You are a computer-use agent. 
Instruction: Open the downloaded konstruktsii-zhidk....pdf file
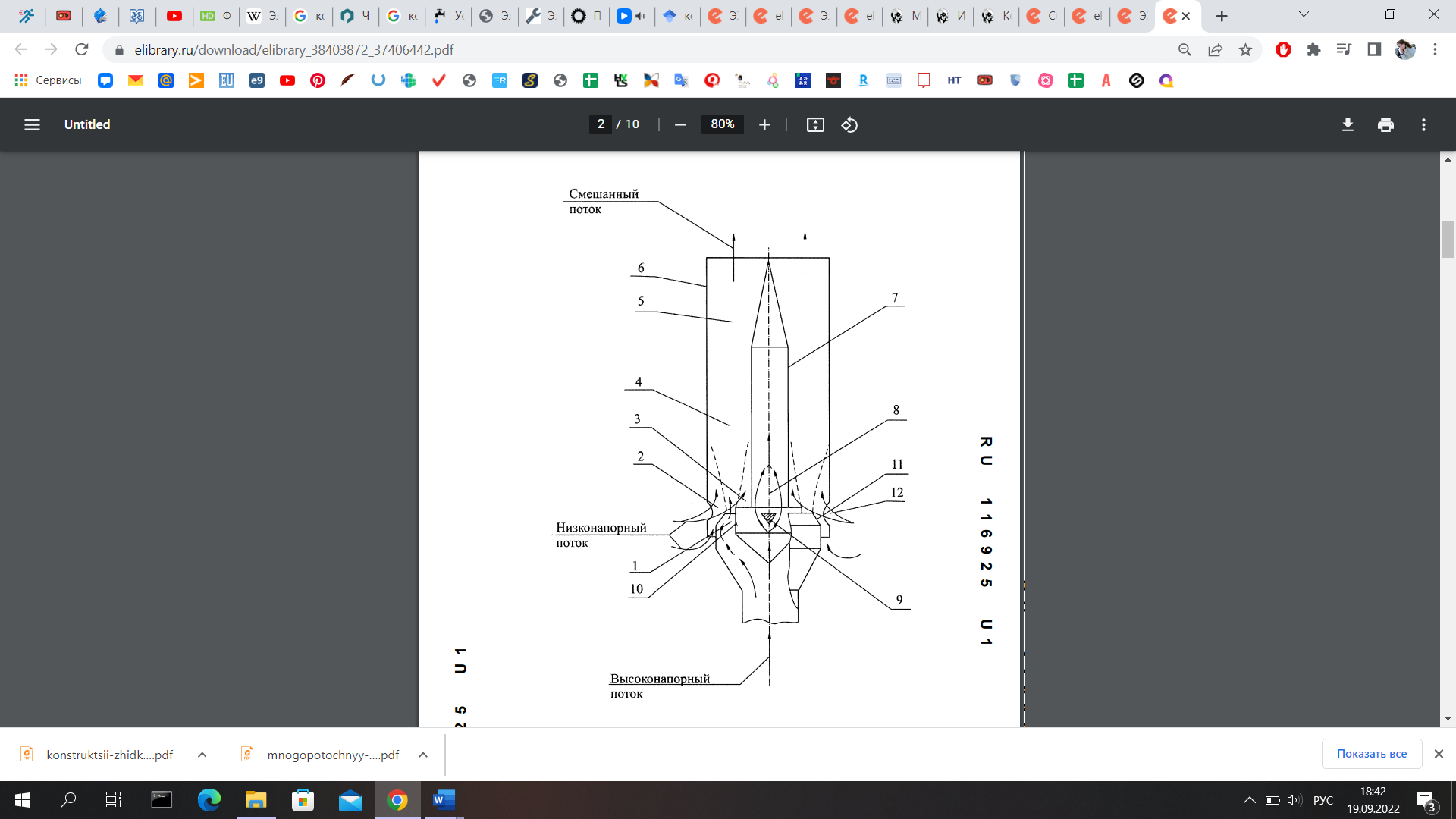click(x=99, y=755)
